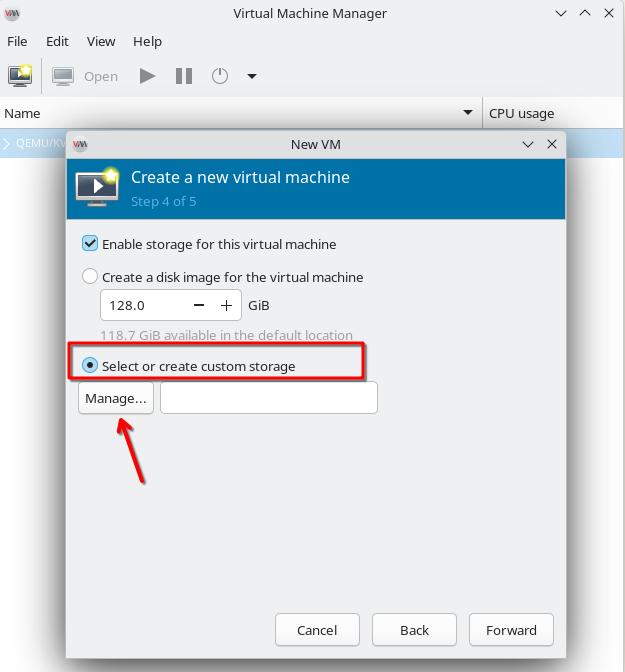This screenshot has height=672, width=625.
Task: Open the View menu
Action: 101,42
